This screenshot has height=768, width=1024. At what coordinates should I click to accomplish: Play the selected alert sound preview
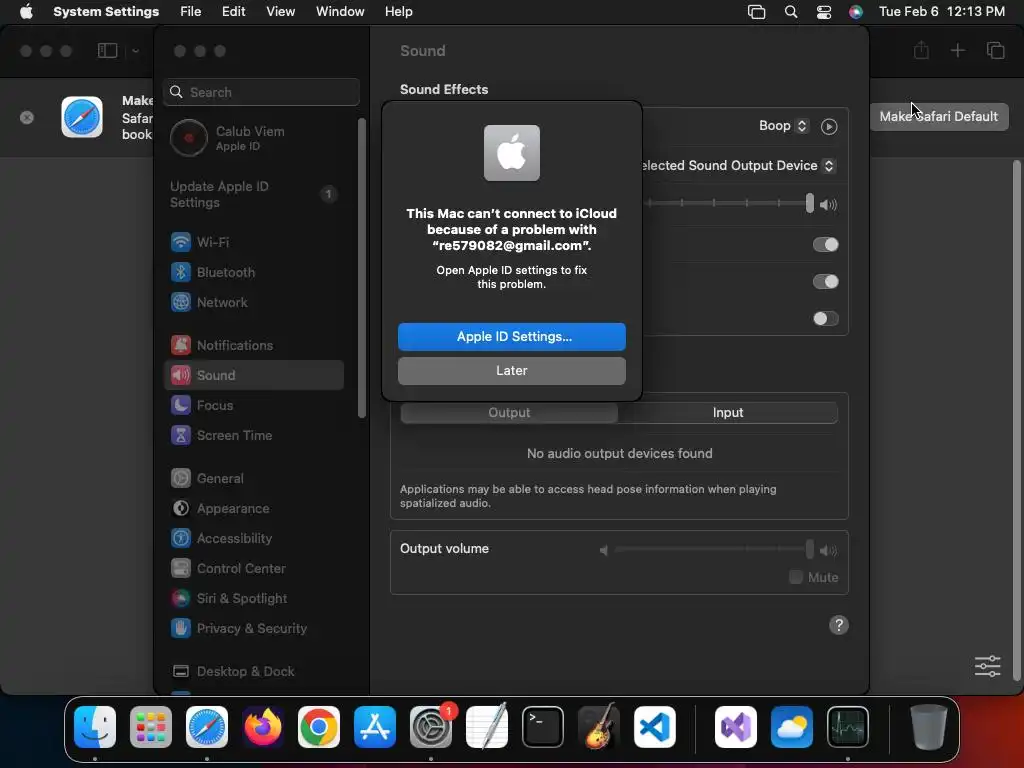tap(829, 127)
